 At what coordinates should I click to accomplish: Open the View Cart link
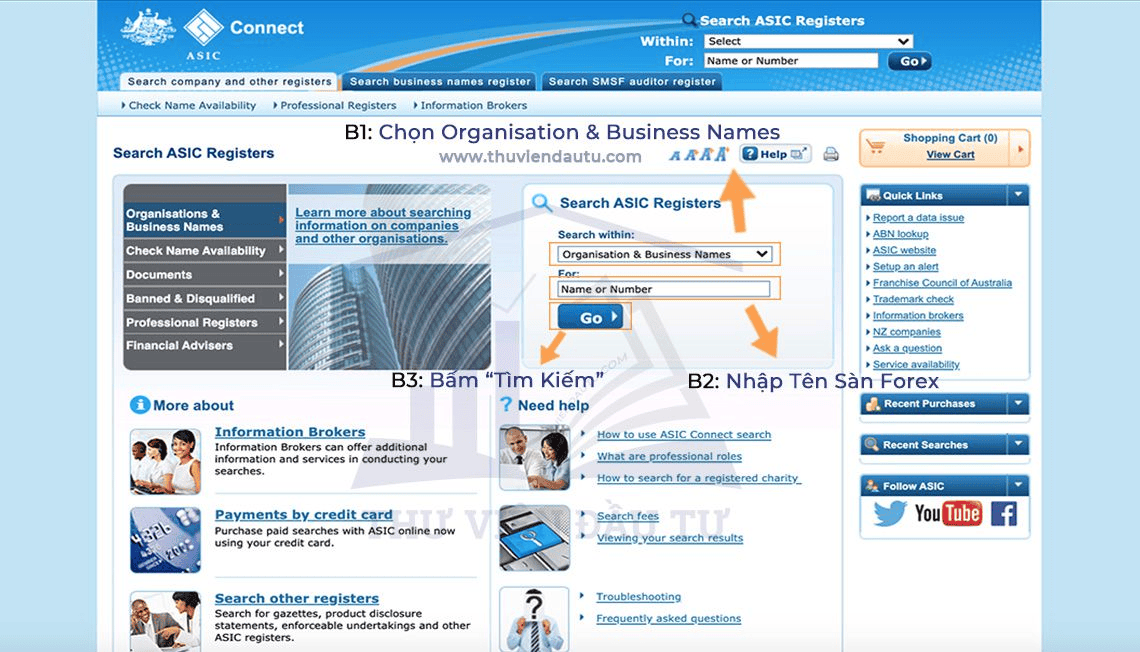click(x=950, y=154)
